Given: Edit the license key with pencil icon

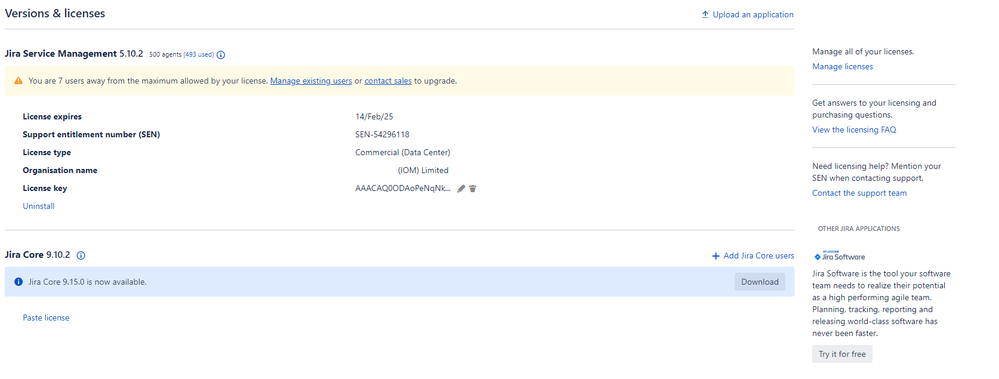Looking at the screenshot, I should click(461, 189).
